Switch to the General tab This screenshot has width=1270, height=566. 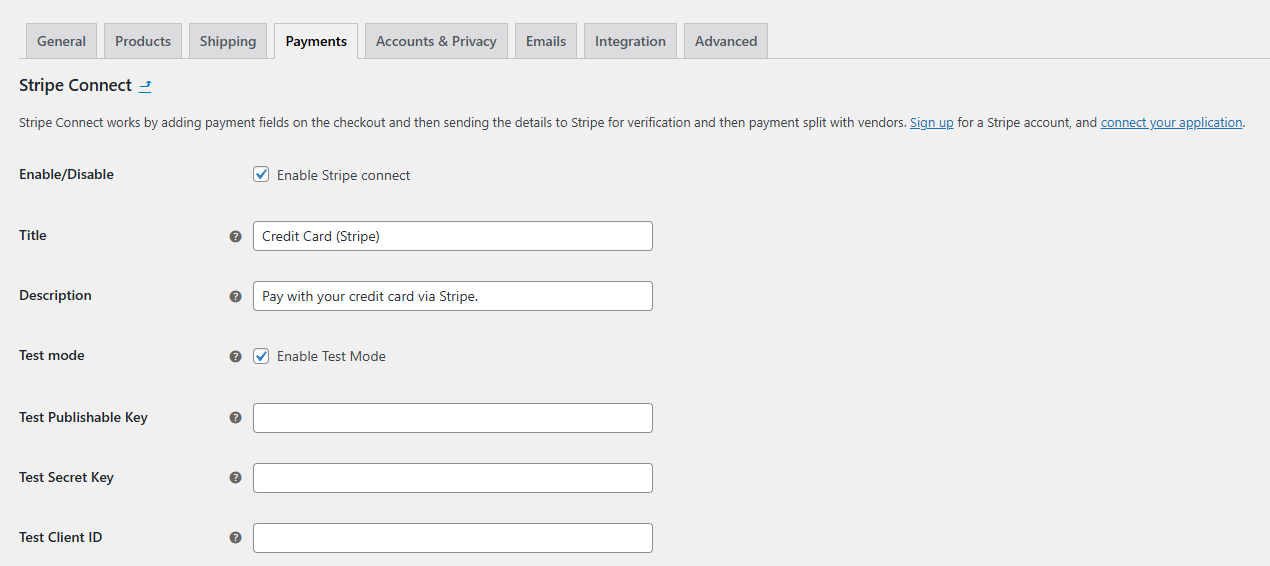tap(62, 41)
